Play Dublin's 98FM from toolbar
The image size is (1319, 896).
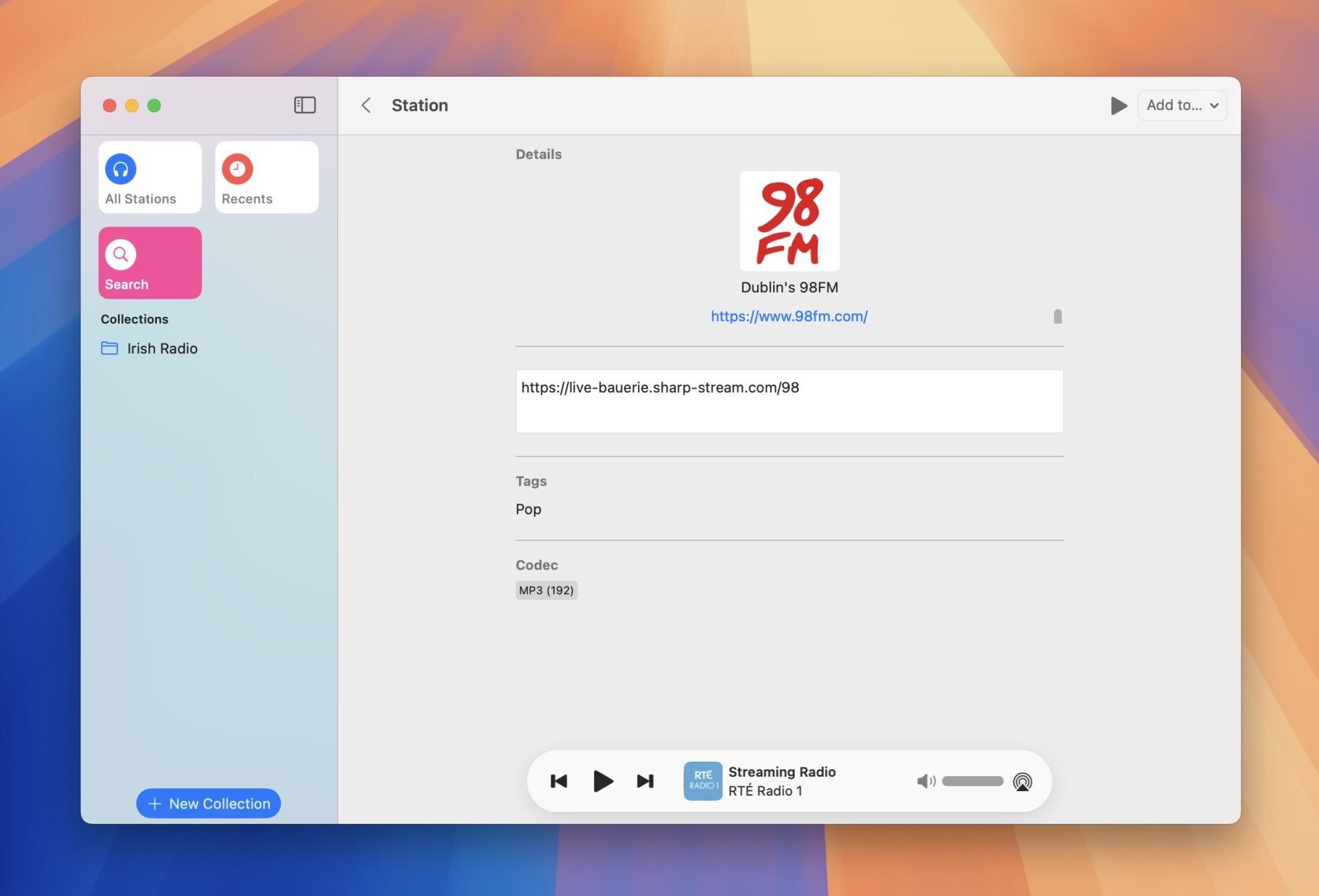[x=1118, y=105]
